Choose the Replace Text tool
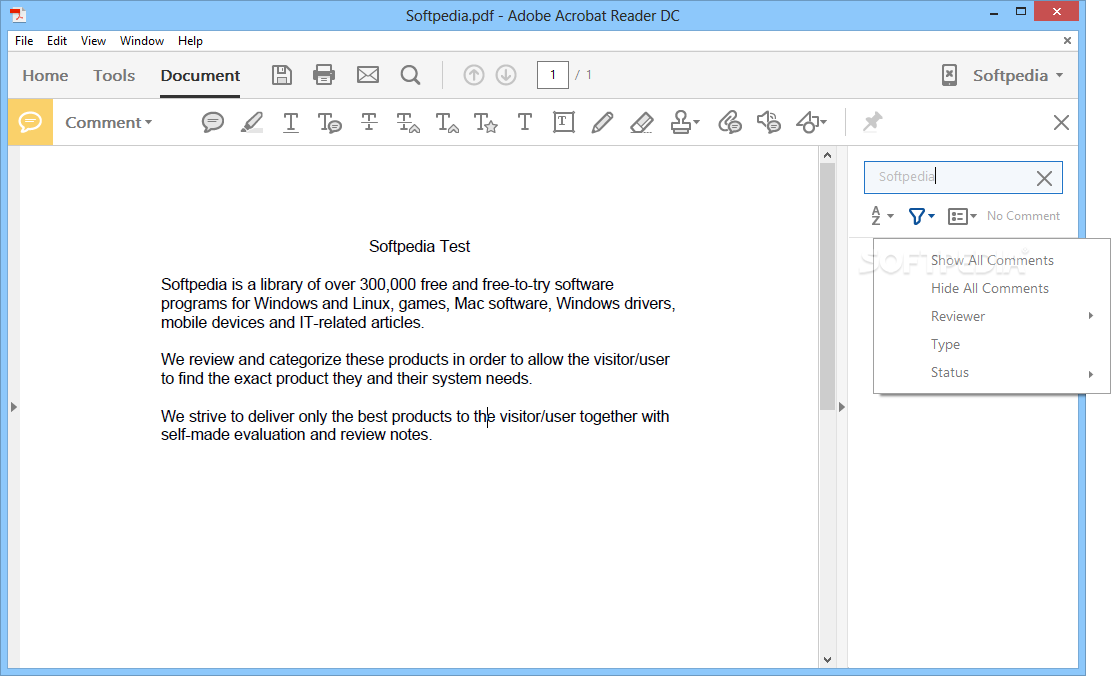Screen dimensions: 1111x676 click(408, 123)
